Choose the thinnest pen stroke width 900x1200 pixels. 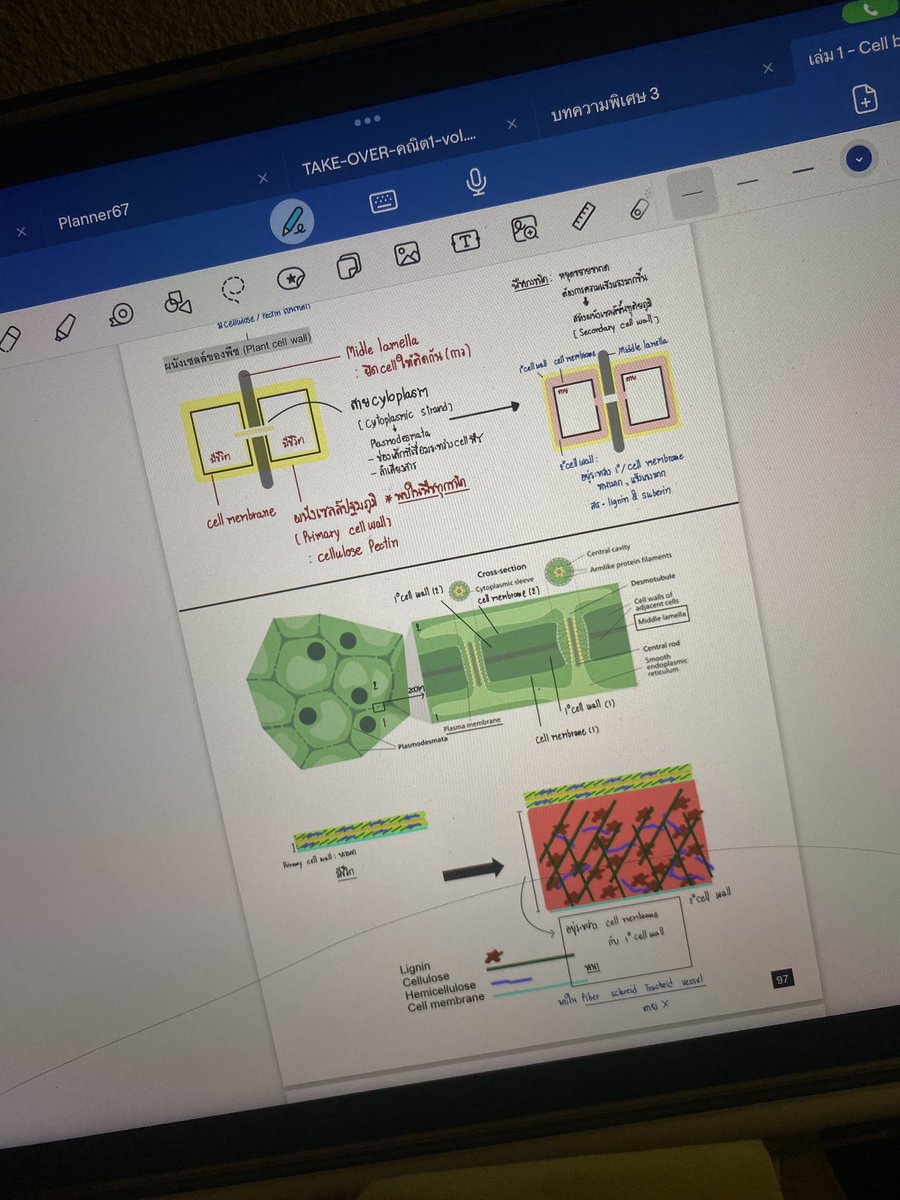point(691,193)
